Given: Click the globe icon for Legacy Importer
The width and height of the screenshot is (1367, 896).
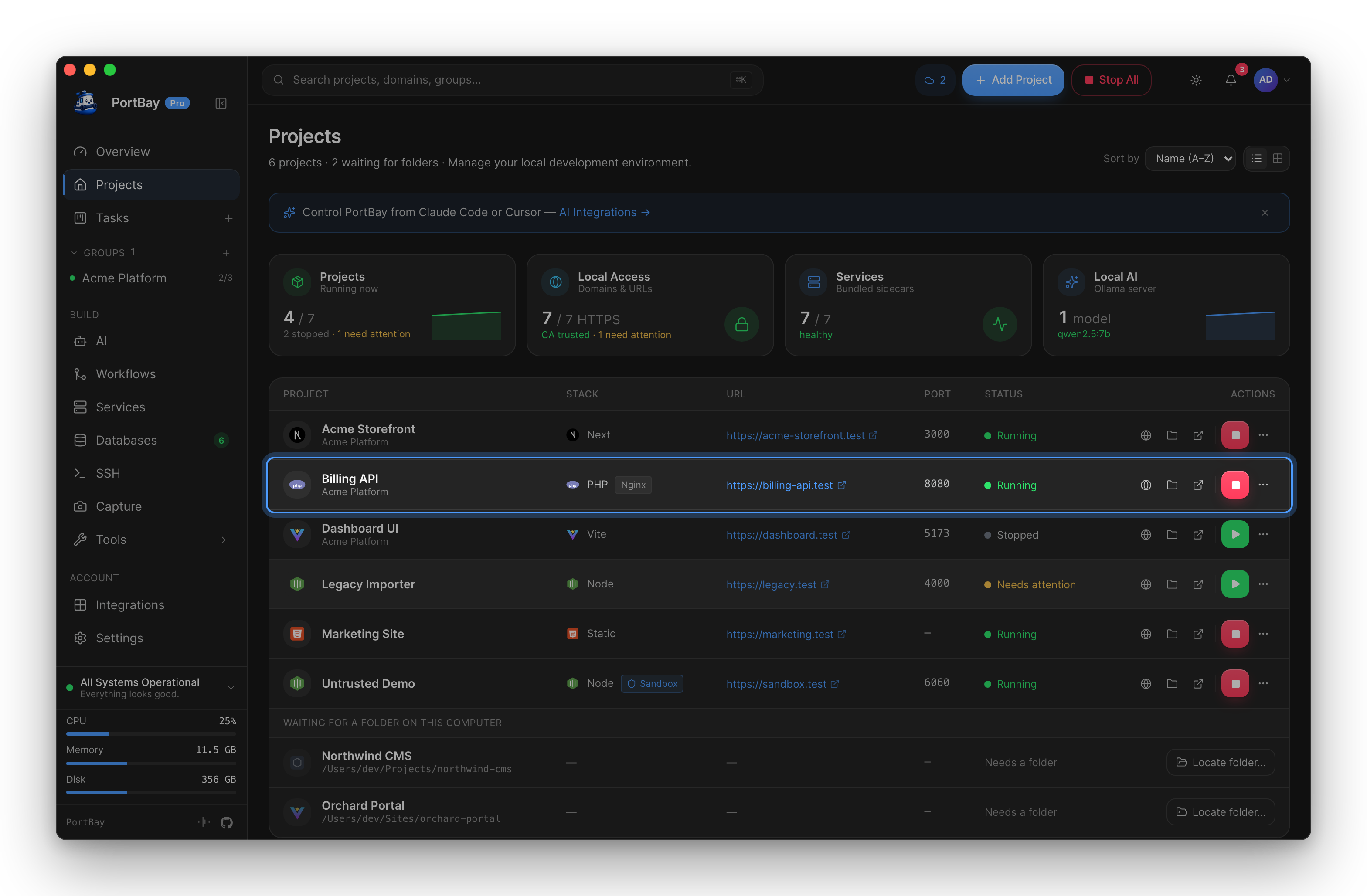Looking at the screenshot, I should point(1146,584).
